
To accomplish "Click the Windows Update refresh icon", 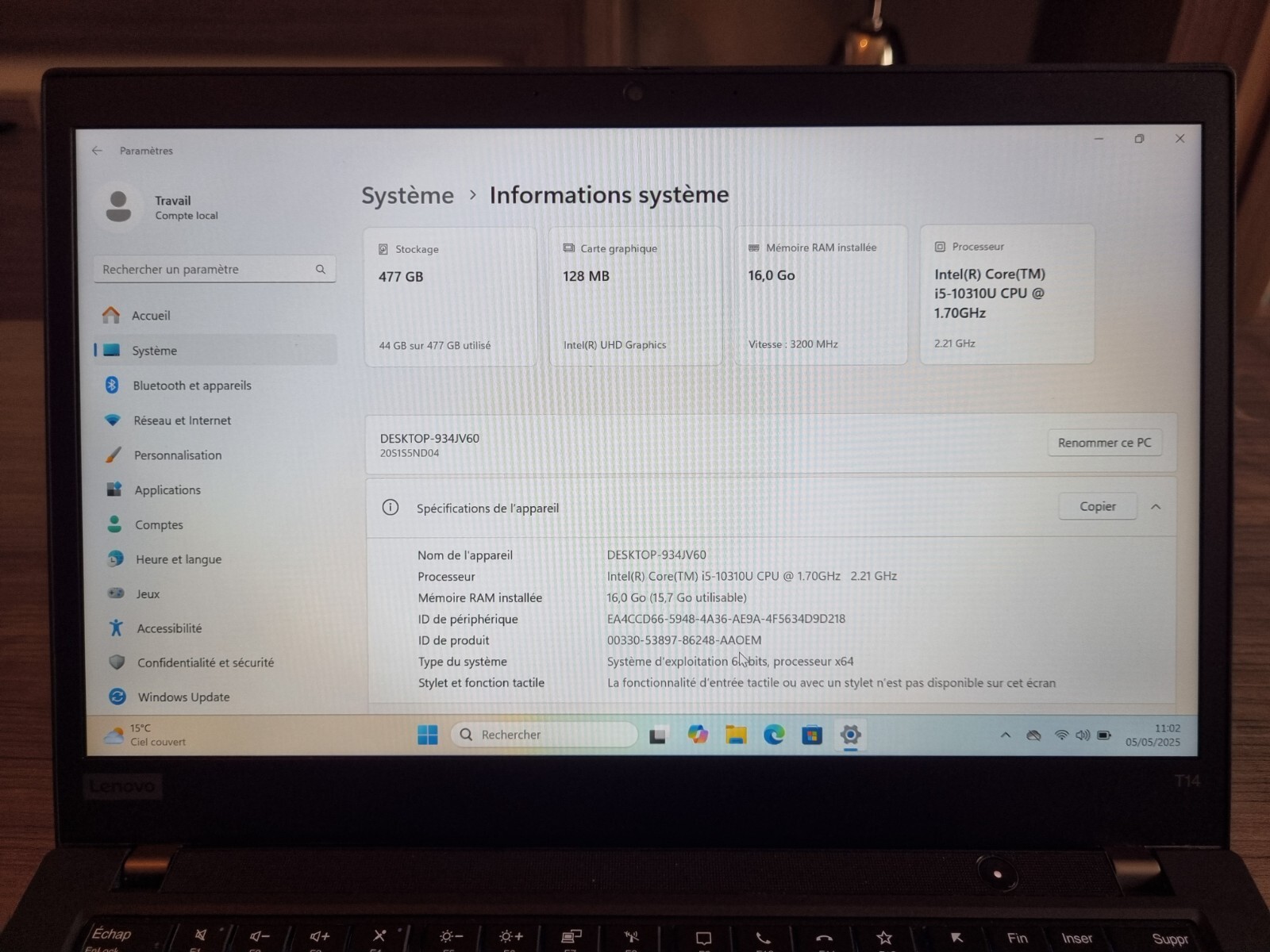I will [117, 697].
